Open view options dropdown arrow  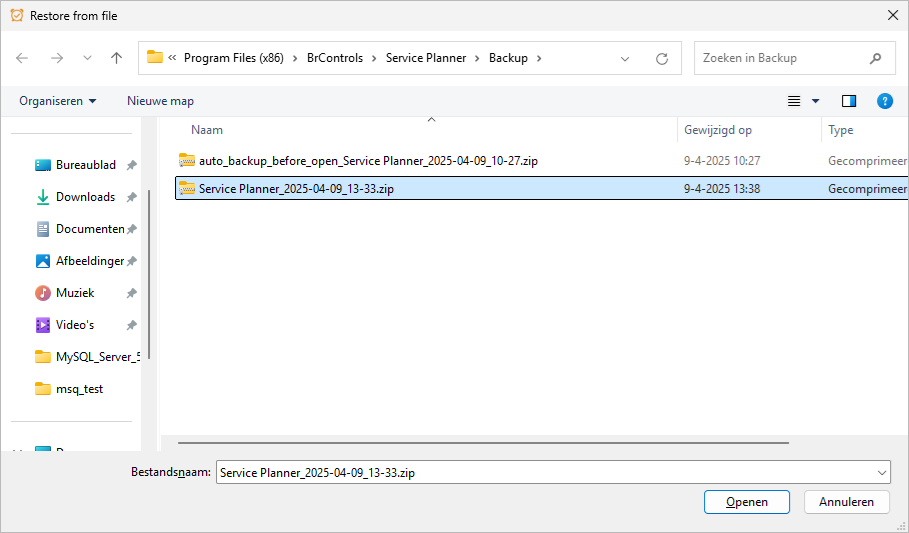[x=816, y=101]
